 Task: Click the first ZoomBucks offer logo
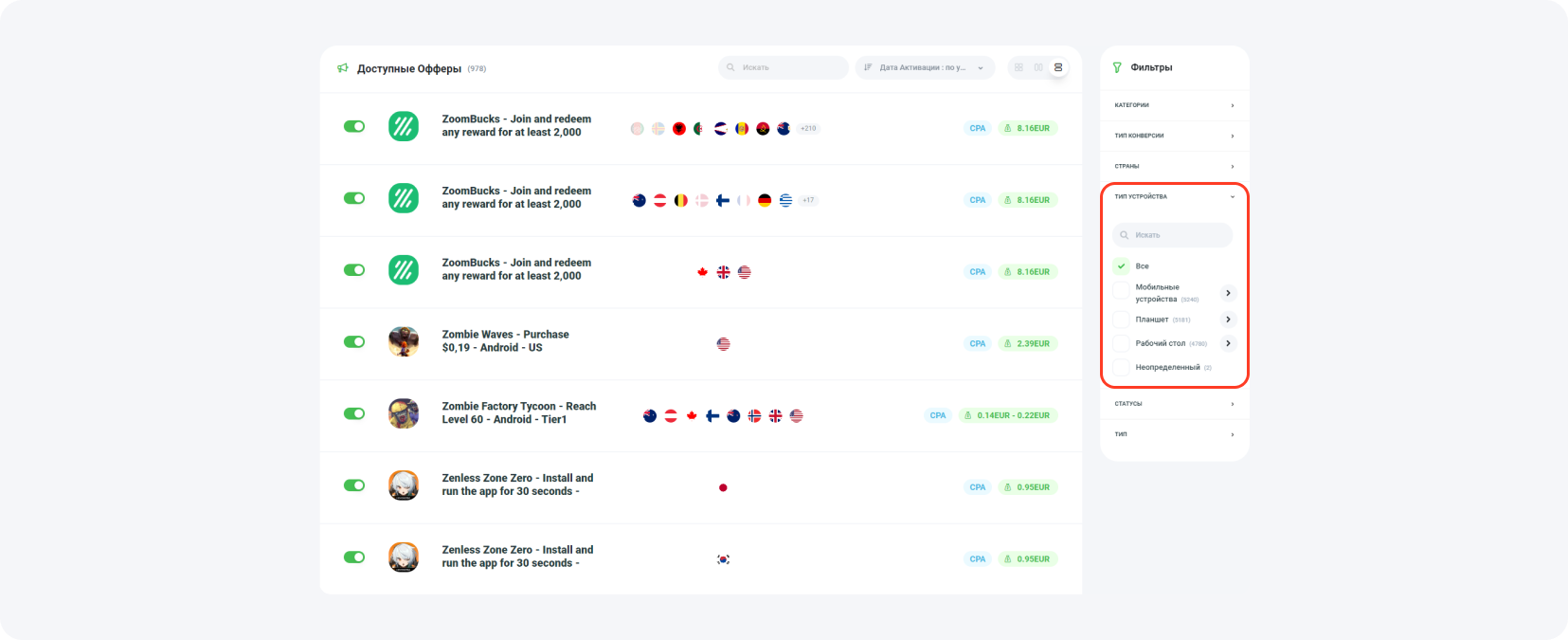(404, 126)
